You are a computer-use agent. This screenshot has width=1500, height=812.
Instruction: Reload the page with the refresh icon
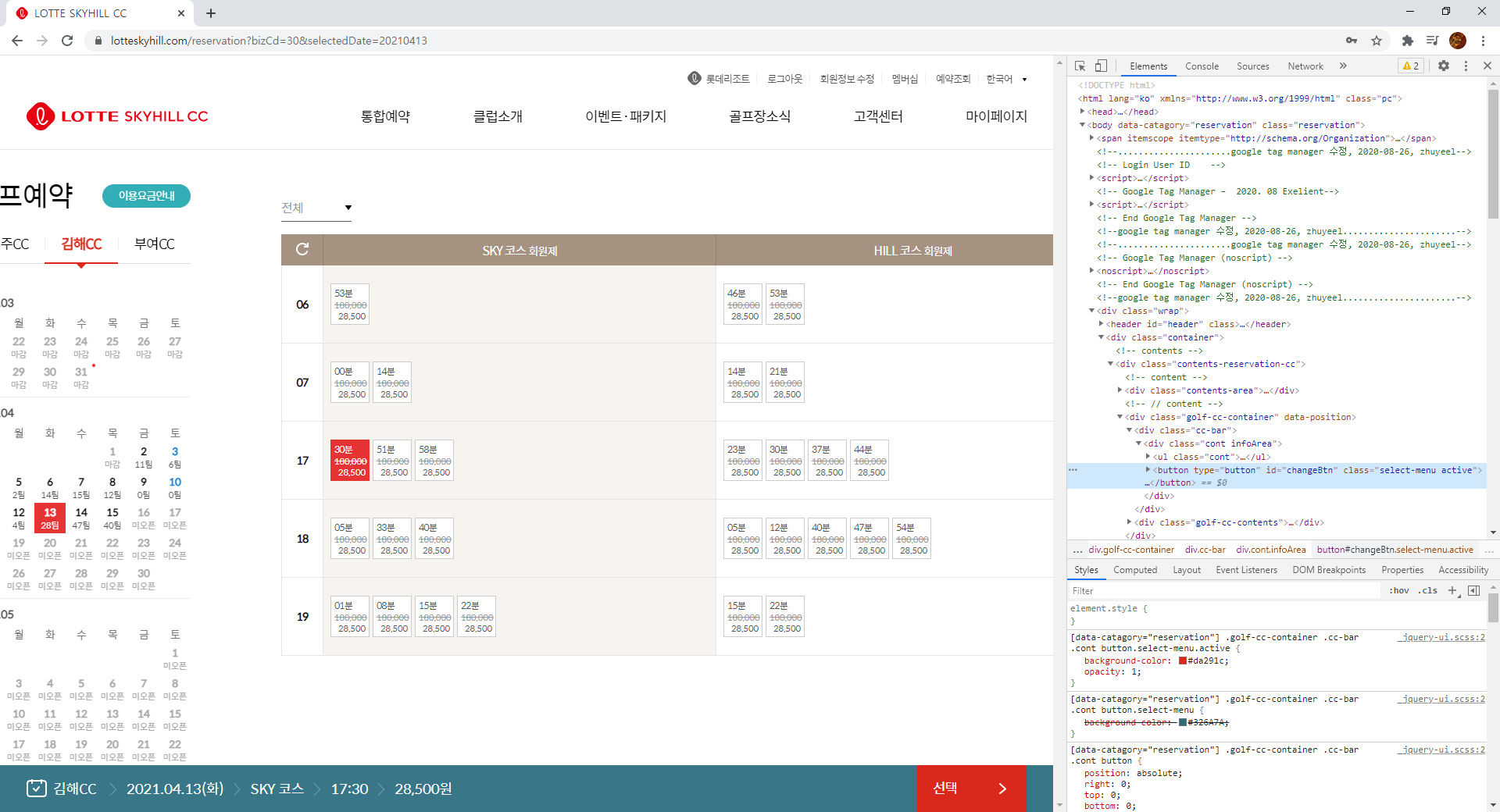pyautogui.click(x=67, y=41)
